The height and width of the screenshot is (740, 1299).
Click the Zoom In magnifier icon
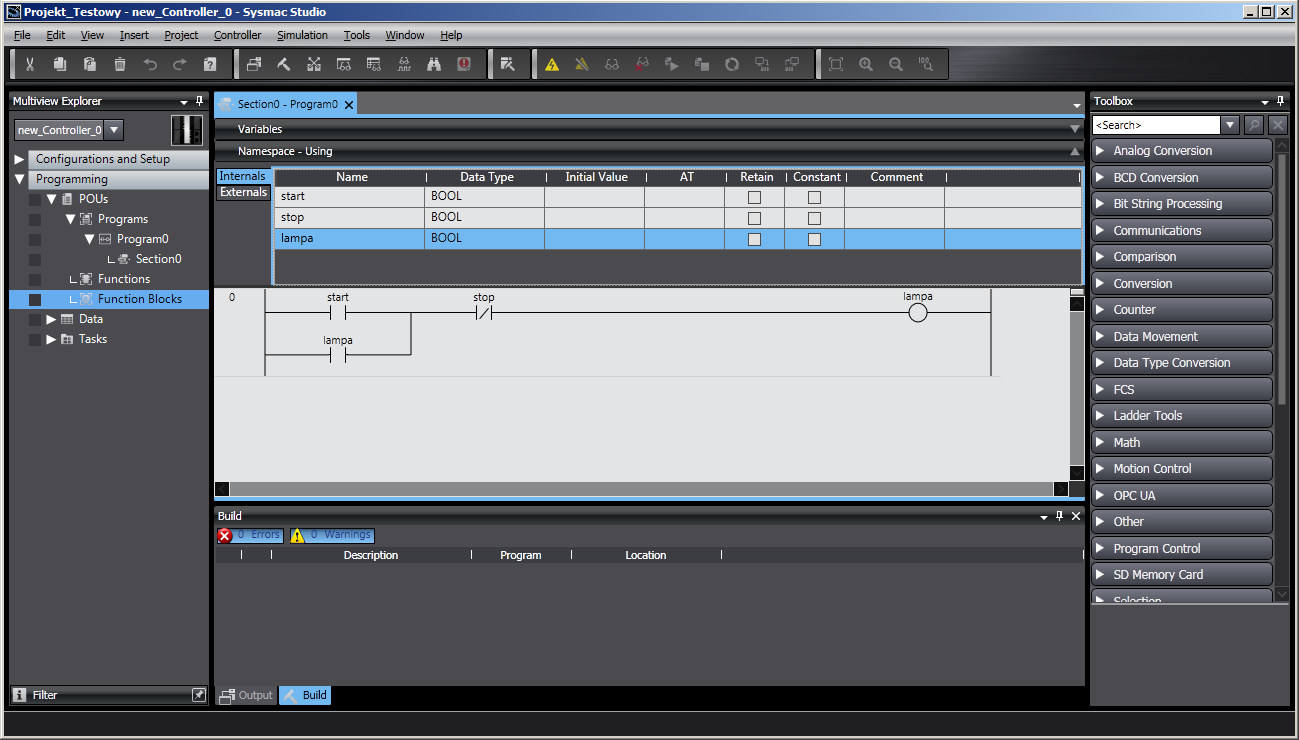[x=866, y=64]
